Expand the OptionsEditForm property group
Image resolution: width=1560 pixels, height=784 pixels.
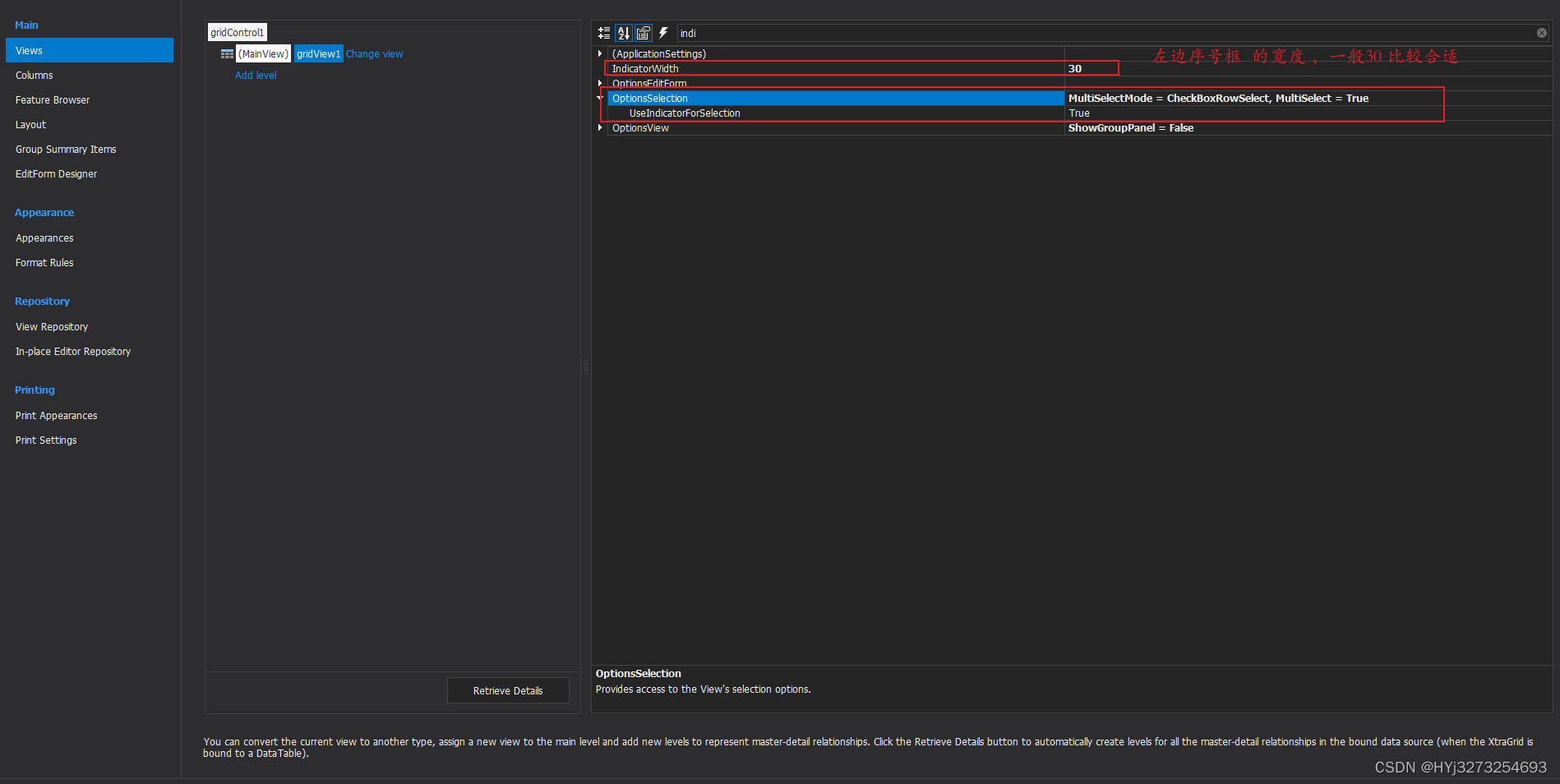(600, 83)
